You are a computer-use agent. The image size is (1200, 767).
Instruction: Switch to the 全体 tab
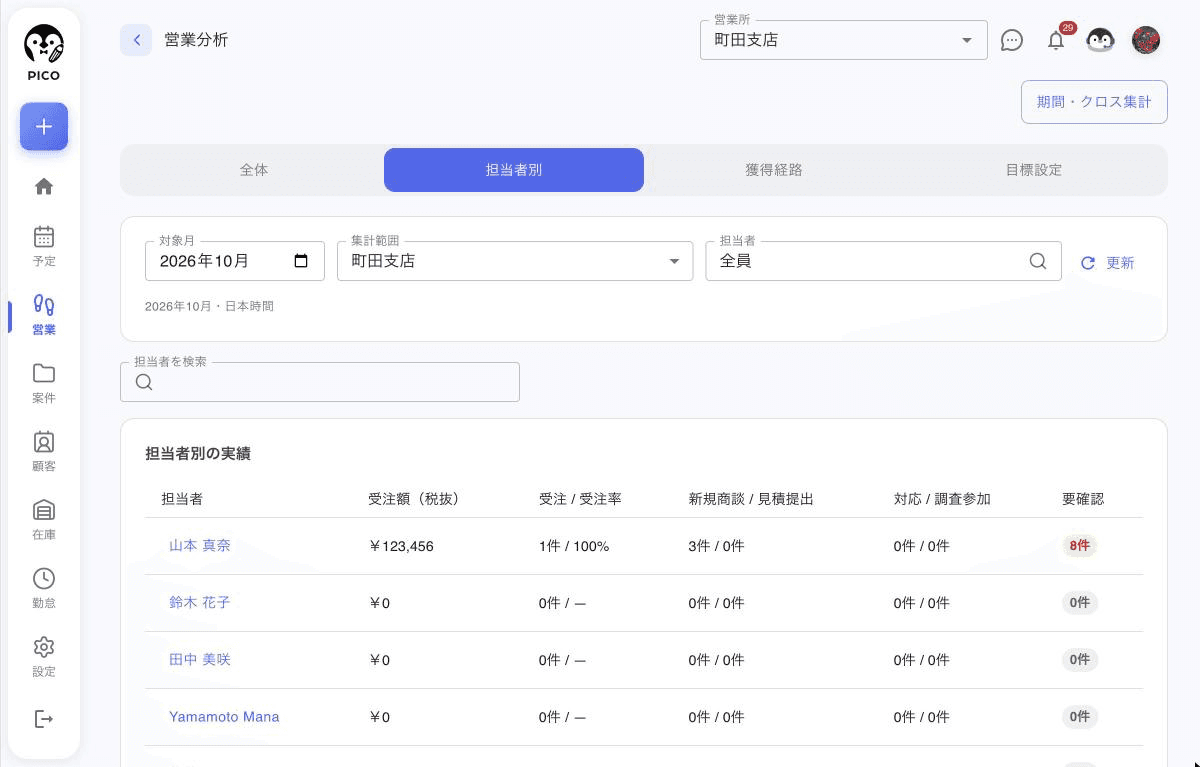[254, 170]
